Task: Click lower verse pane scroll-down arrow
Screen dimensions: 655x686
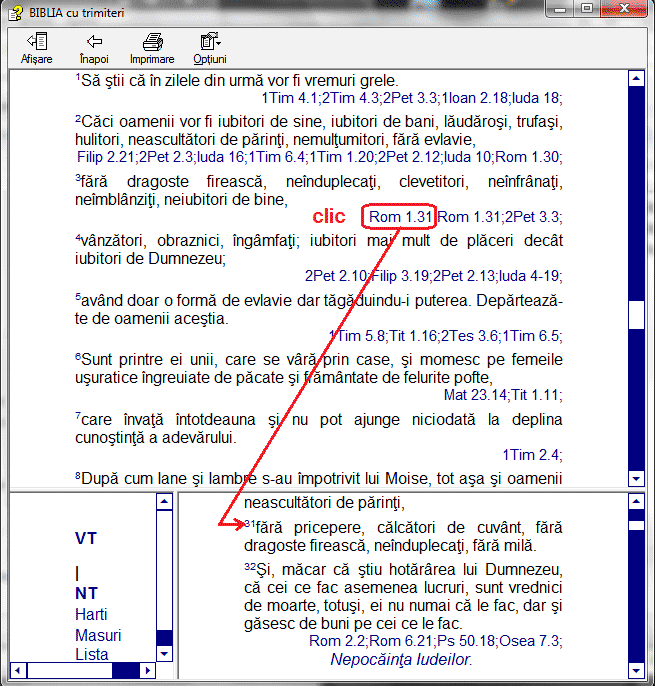Action: pos(636,670)
